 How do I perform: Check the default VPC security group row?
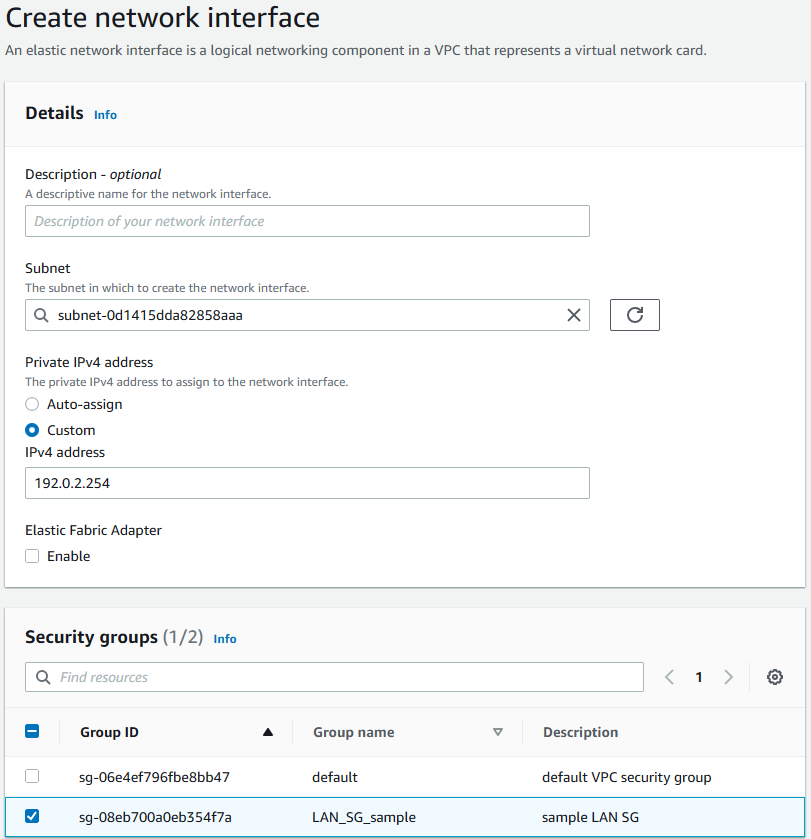(x=31, y=777)
